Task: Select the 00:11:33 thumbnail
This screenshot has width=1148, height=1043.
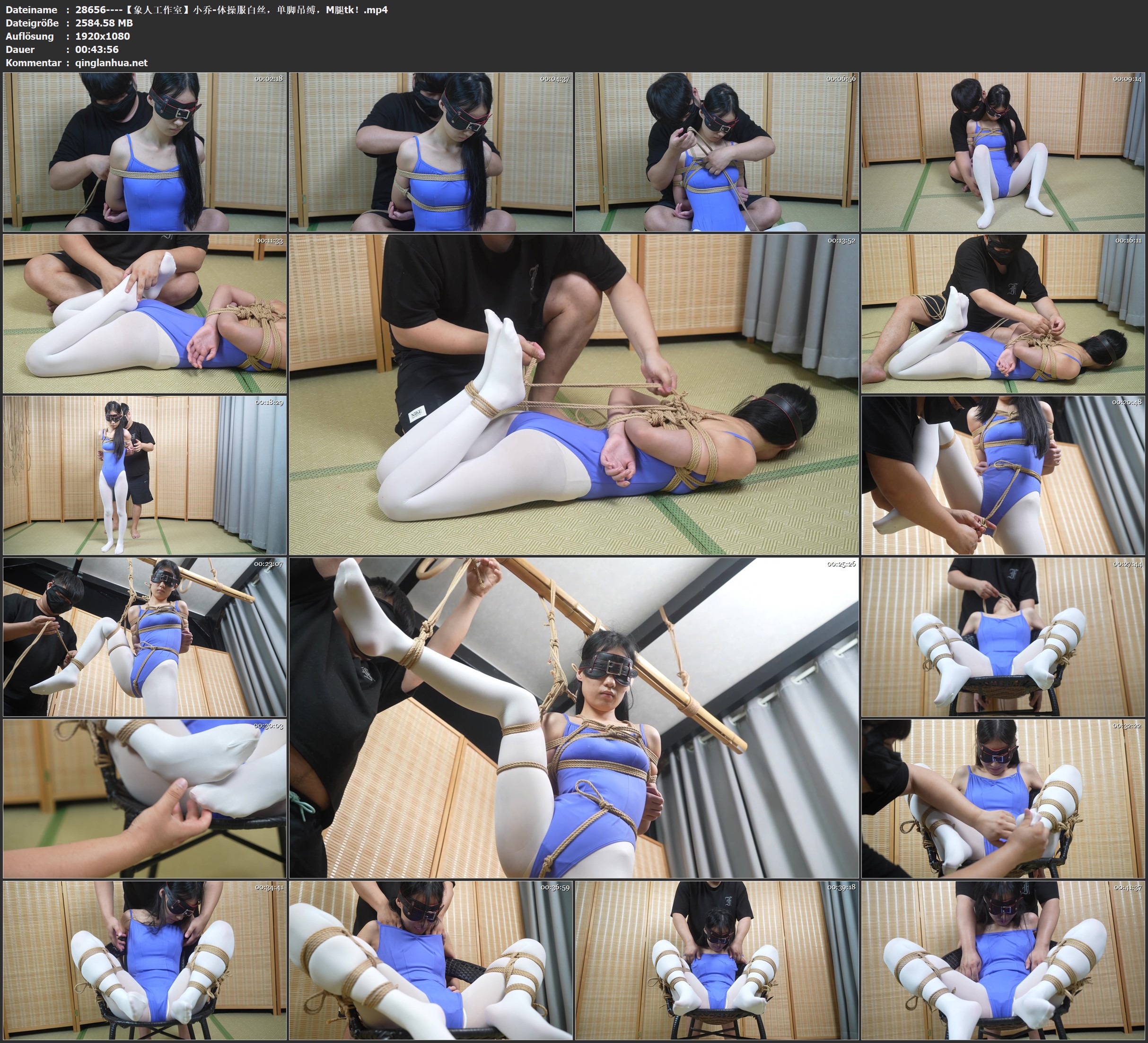Action: tap(145, 313)
